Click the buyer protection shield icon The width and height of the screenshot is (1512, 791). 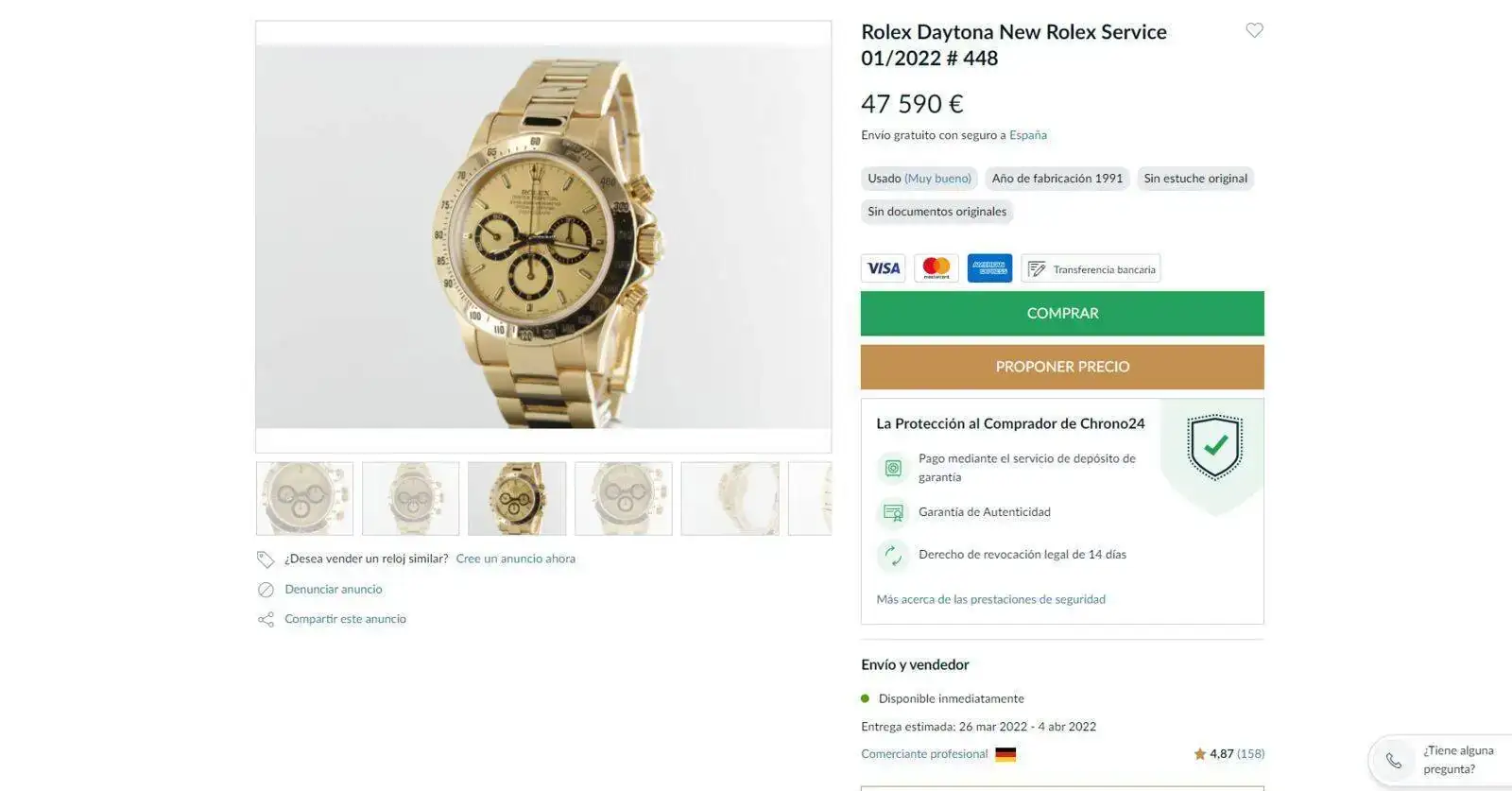(1214, 447)
